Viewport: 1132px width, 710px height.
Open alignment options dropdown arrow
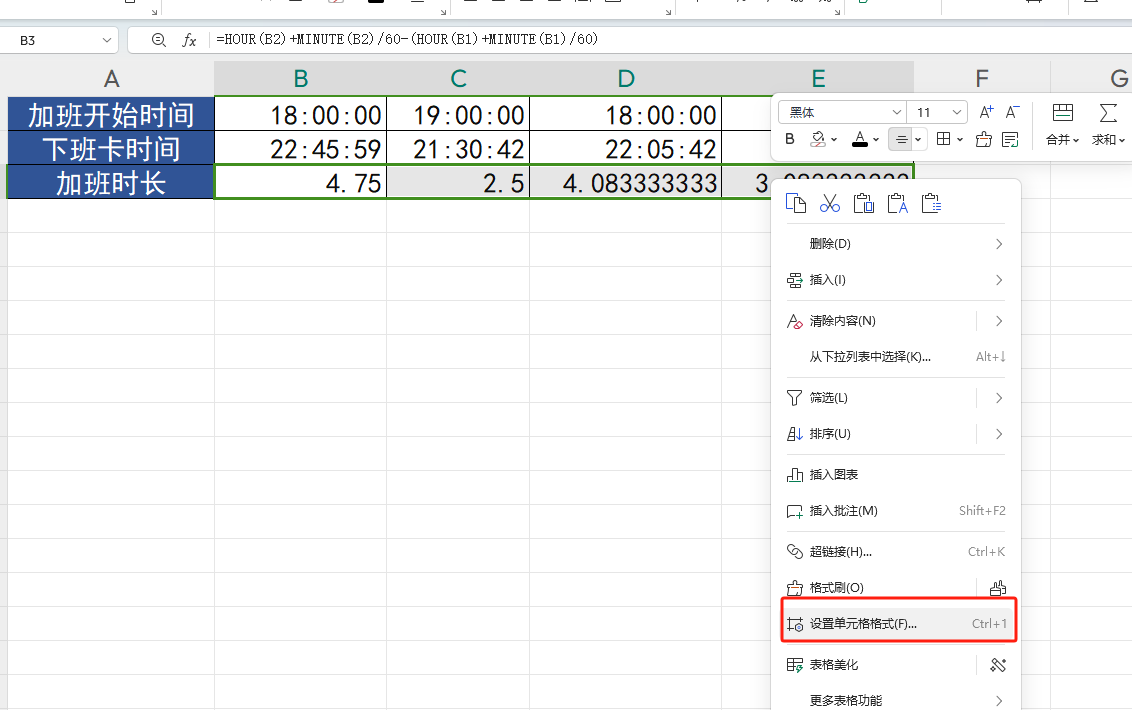pos(918,139)
